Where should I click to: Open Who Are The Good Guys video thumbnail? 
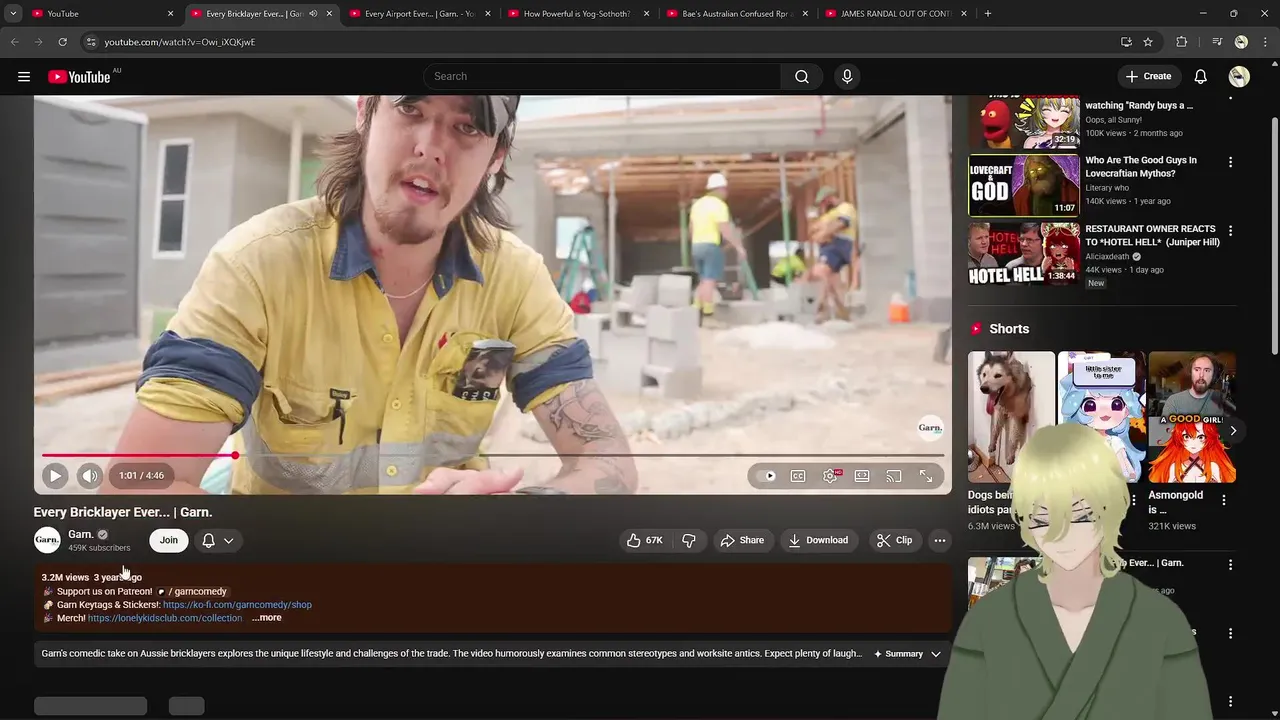(1023, 185)
